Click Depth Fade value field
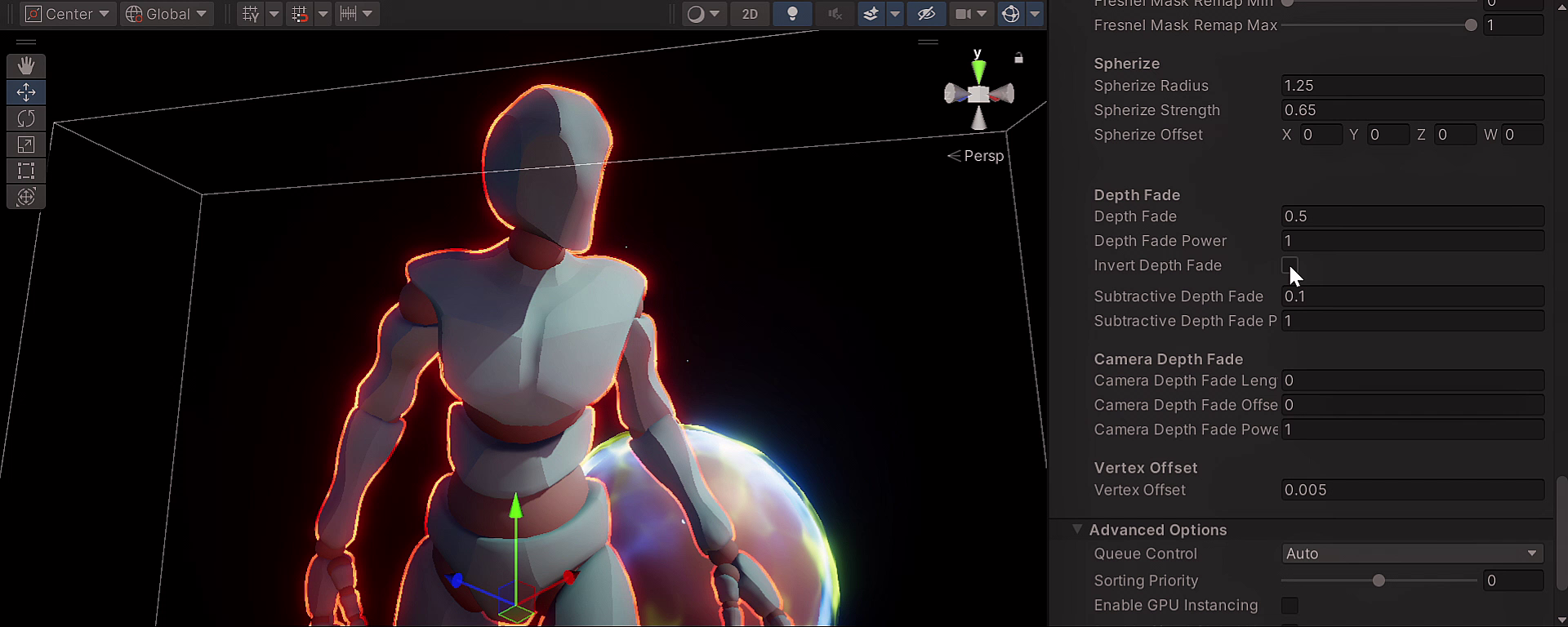 [1412, 216]
